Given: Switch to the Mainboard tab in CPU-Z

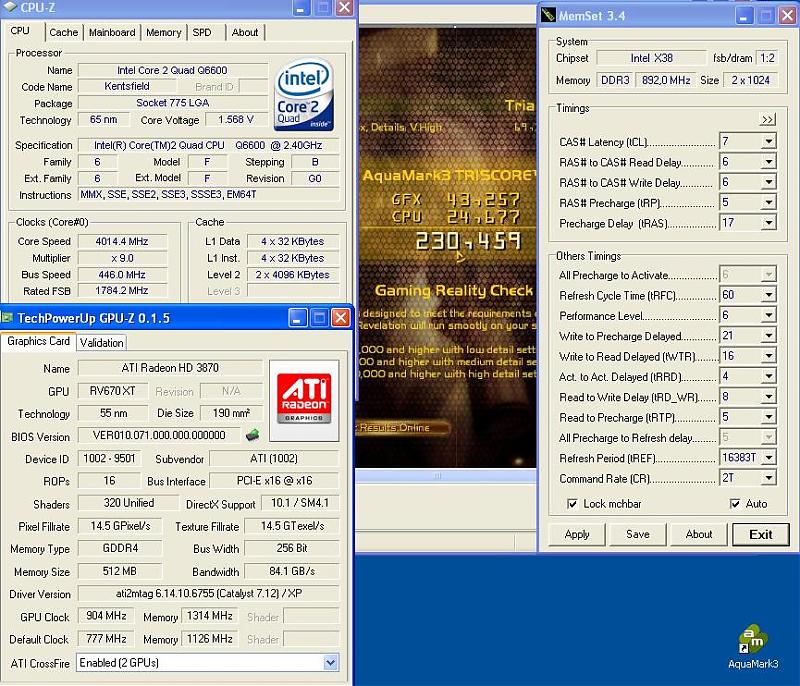Looking at the screenshot, I should point(112,32).
